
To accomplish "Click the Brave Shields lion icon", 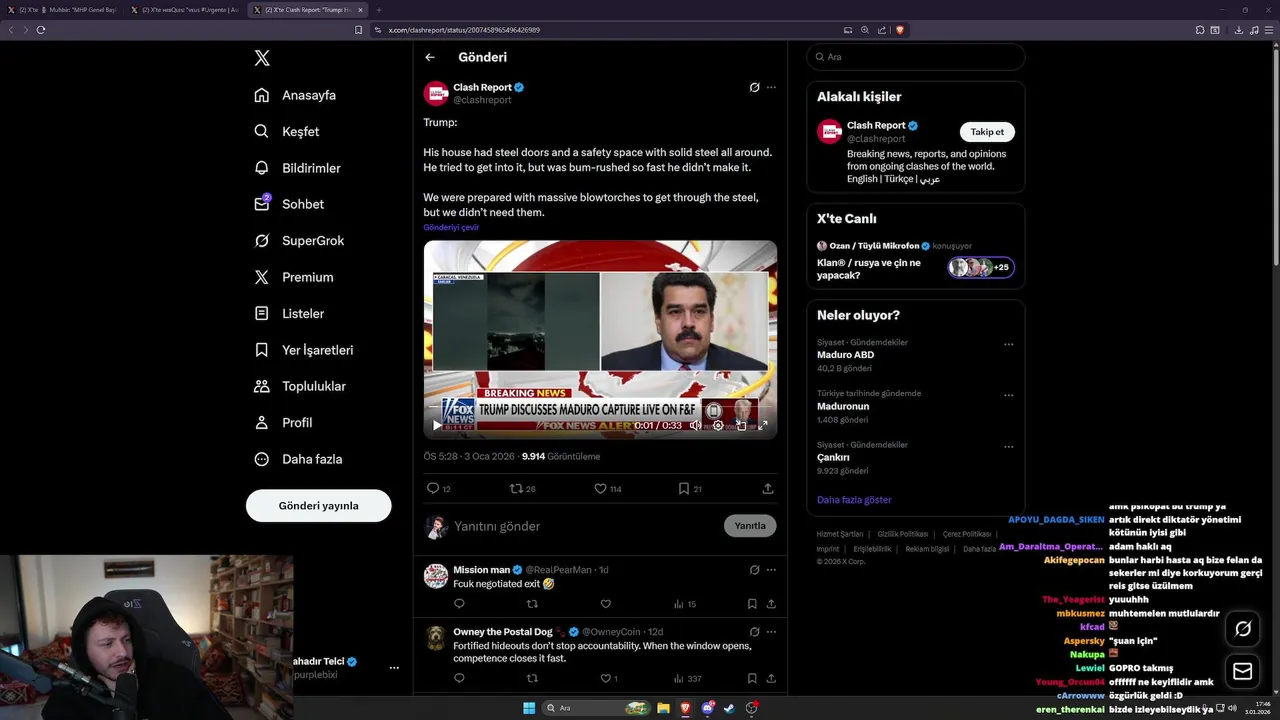I will [900, 30].
